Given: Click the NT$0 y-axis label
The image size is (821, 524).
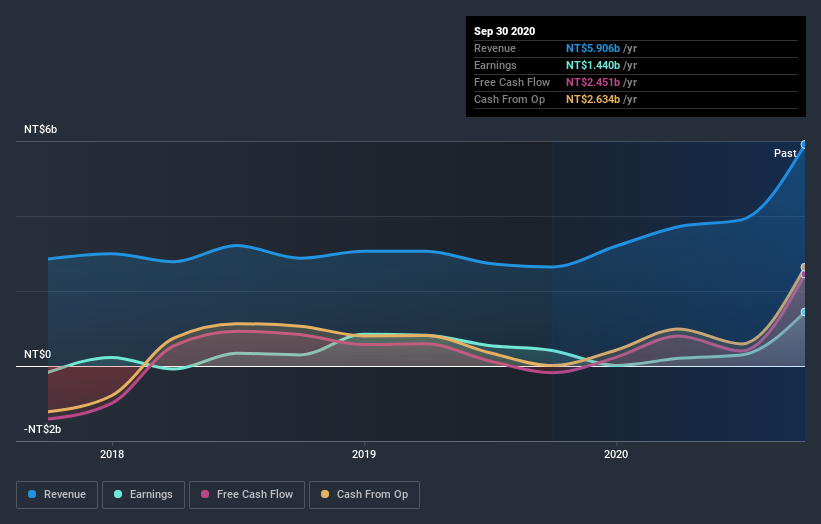Looking at the screenshot, I should (38, 354).
